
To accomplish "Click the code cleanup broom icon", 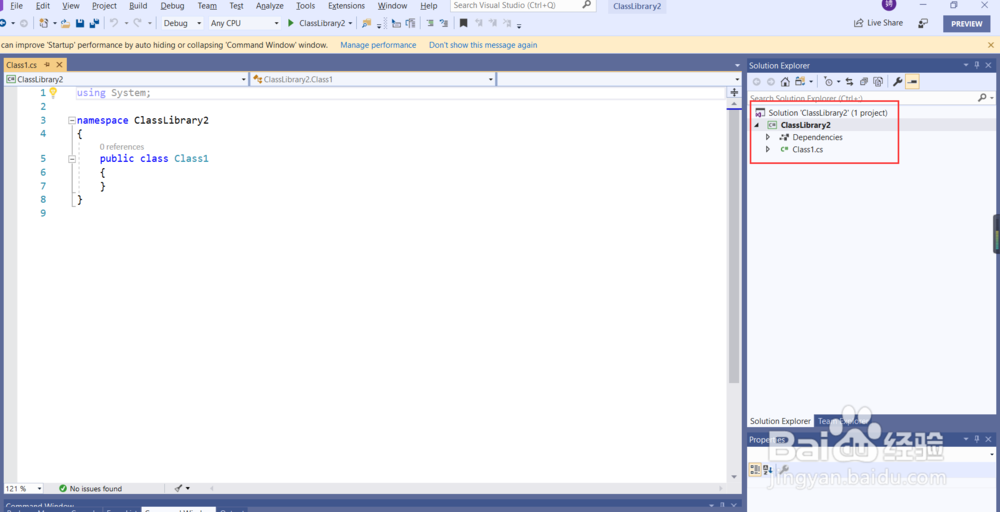I will [x=179, y=488].
